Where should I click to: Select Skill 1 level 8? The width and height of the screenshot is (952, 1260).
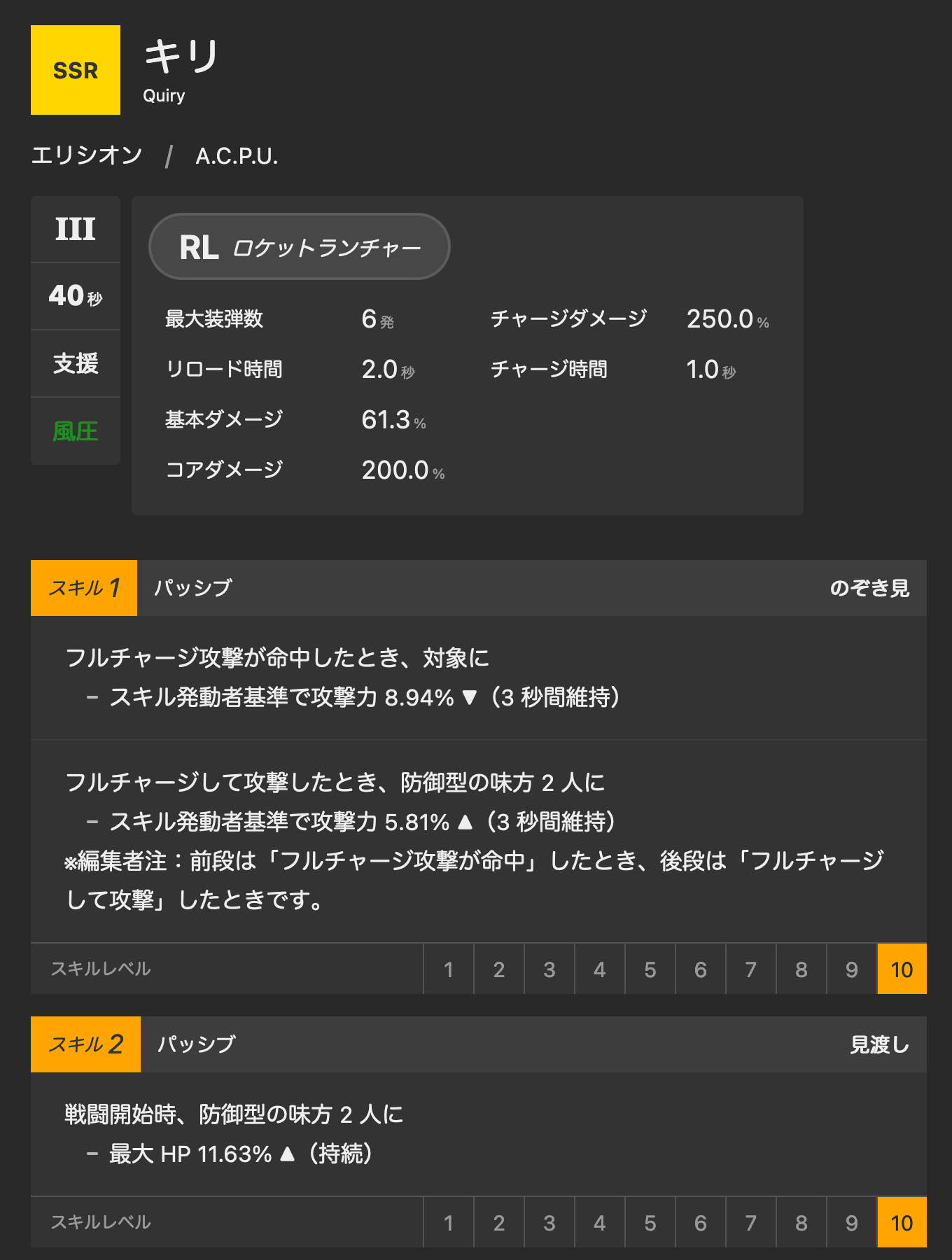pos(801,969)
